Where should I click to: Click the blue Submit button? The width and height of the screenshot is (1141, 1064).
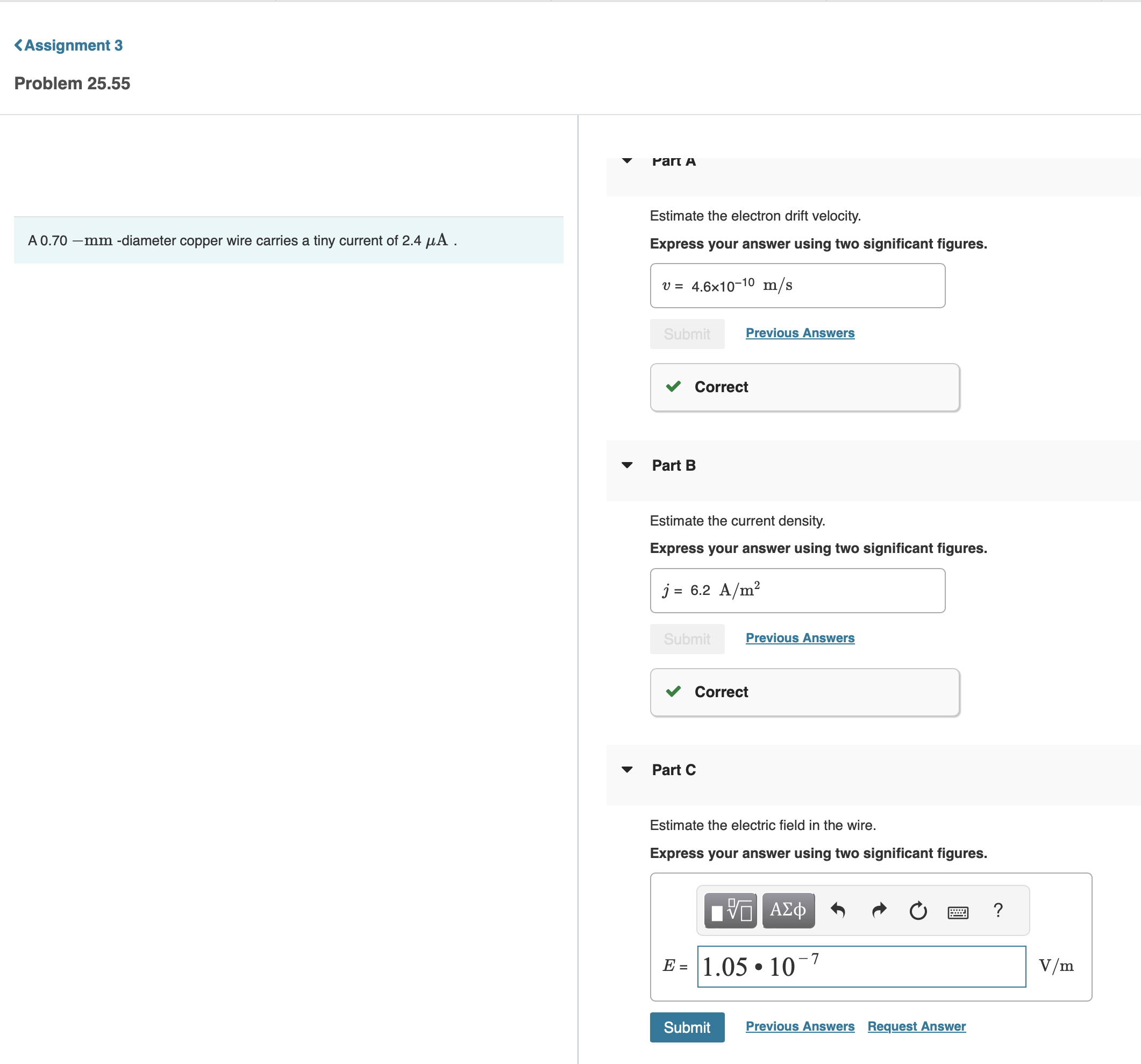tap(687, 1027)
